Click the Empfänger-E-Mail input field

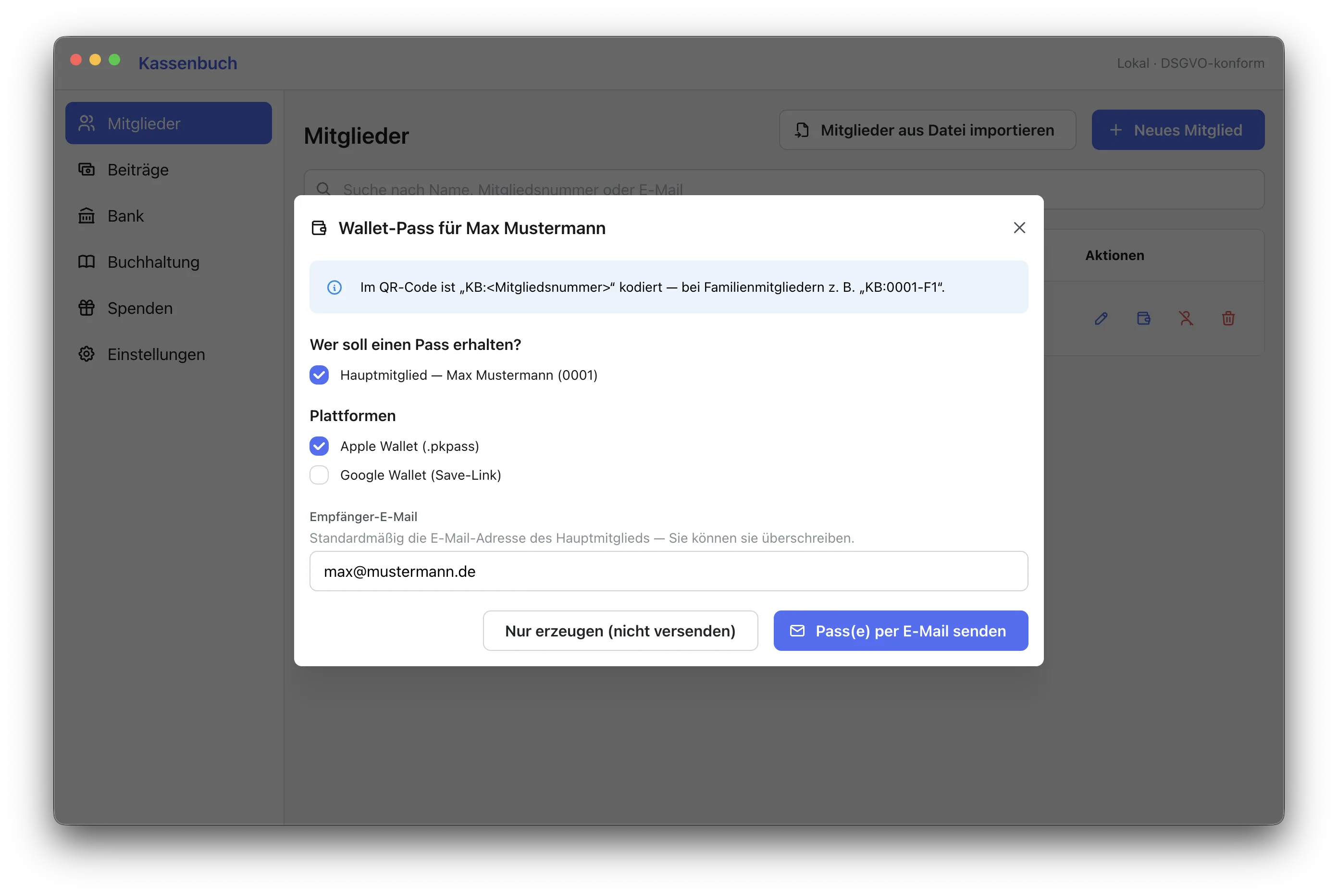pyautogui.click(x=669, y=572)
